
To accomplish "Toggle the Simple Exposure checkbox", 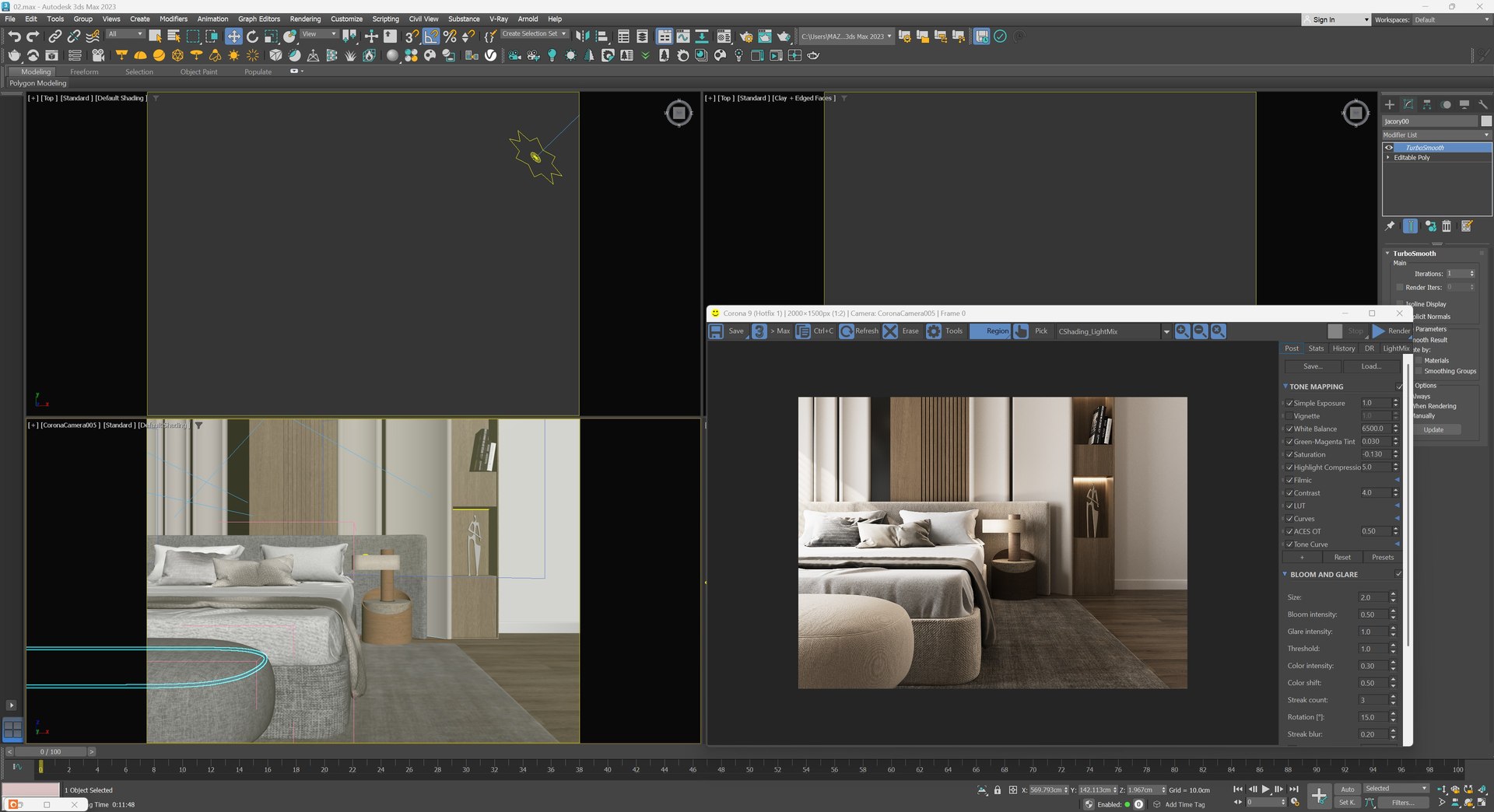I will pos(1289,404).
